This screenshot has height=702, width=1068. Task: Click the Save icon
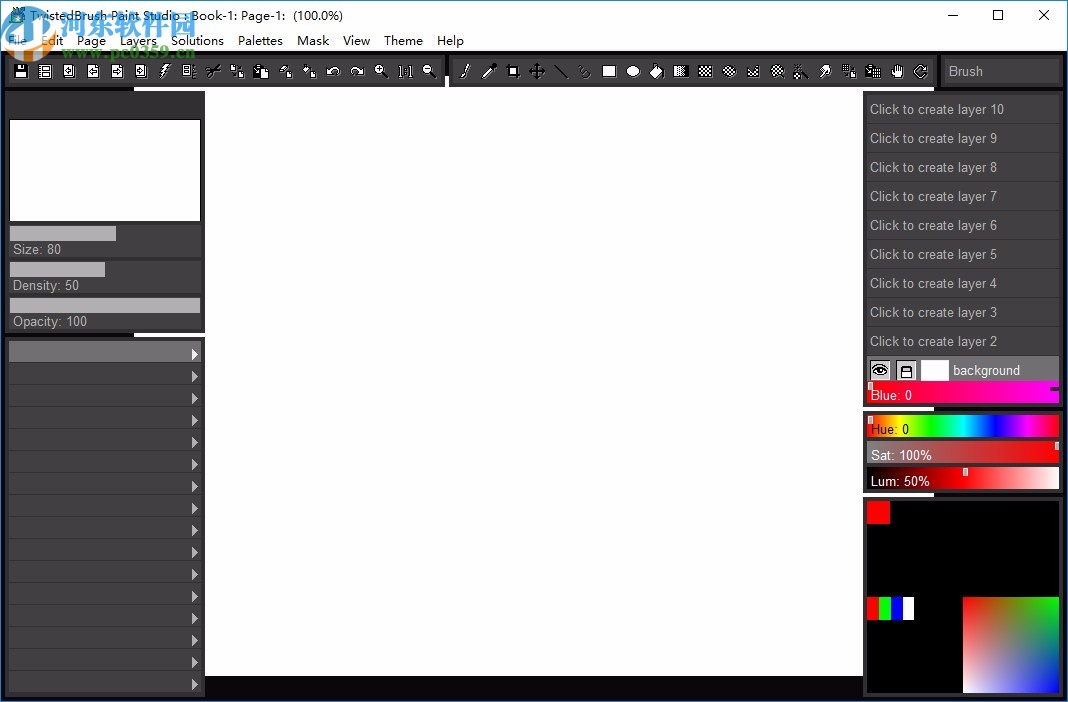tap(20, 71)
